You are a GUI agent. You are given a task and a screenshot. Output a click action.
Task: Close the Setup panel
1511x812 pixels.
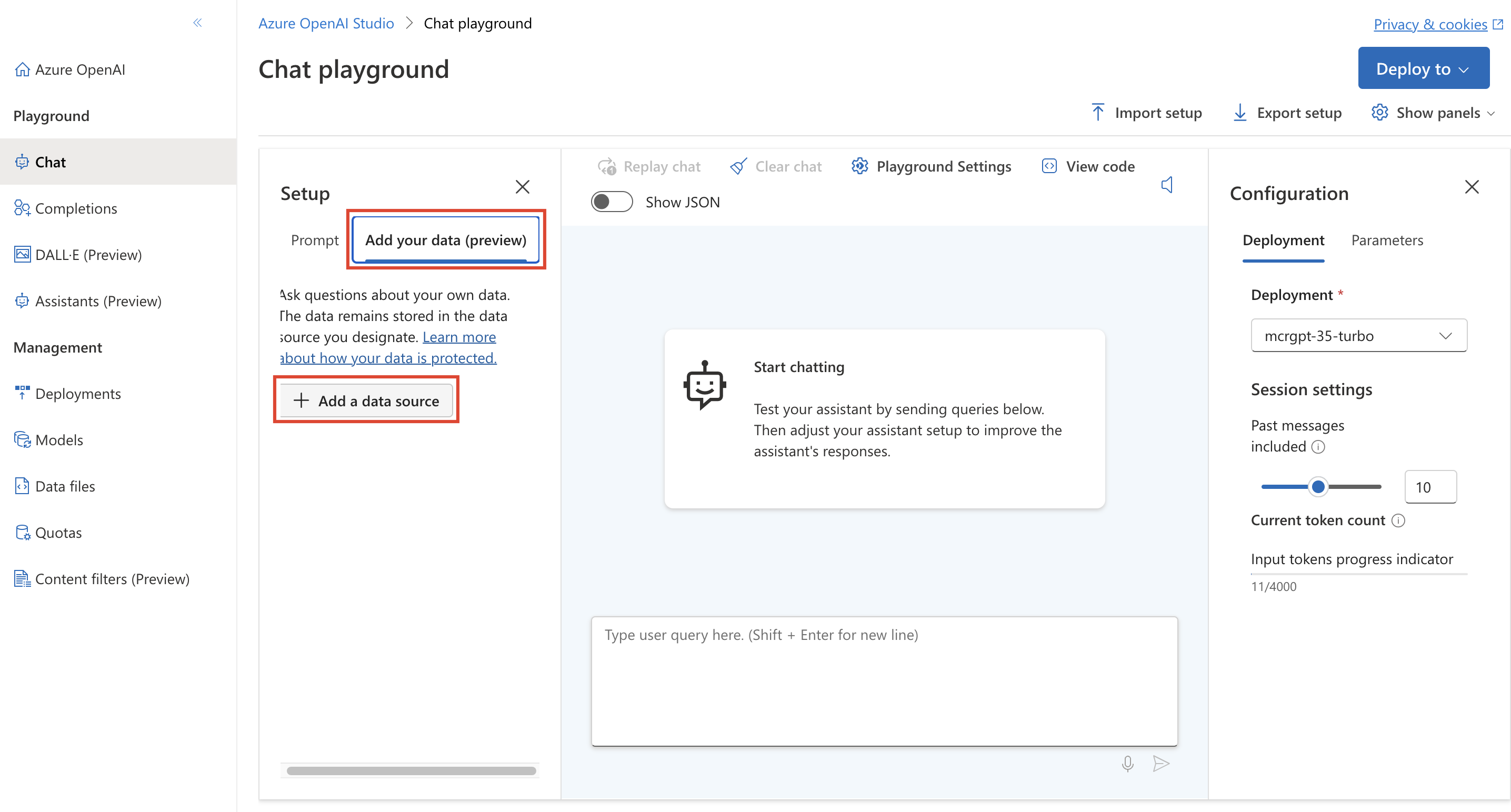pos(522,187)
